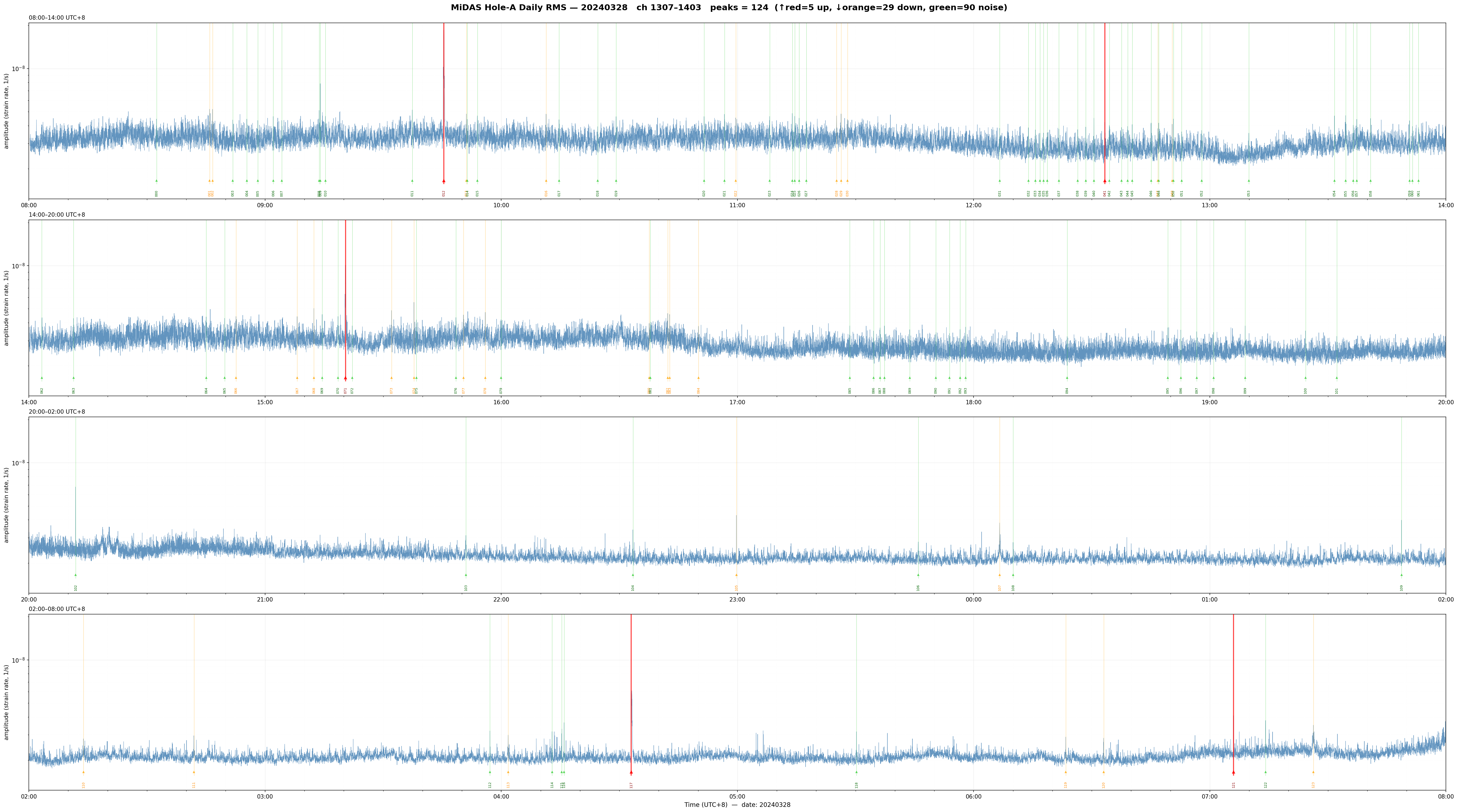Viewport: 1458px width, 812px height.
Task: Select the orange triangle marker above label 016
Action: tap(546, 181)
